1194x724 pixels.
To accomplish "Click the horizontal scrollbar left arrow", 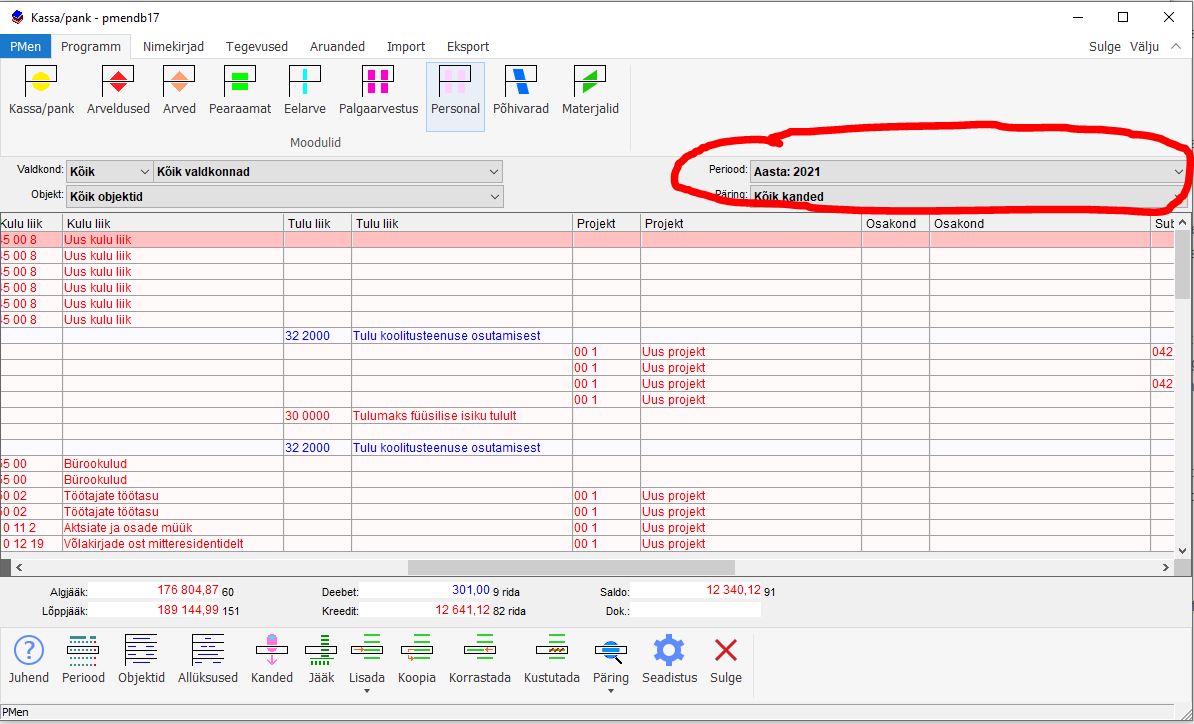I will (19, 567).
